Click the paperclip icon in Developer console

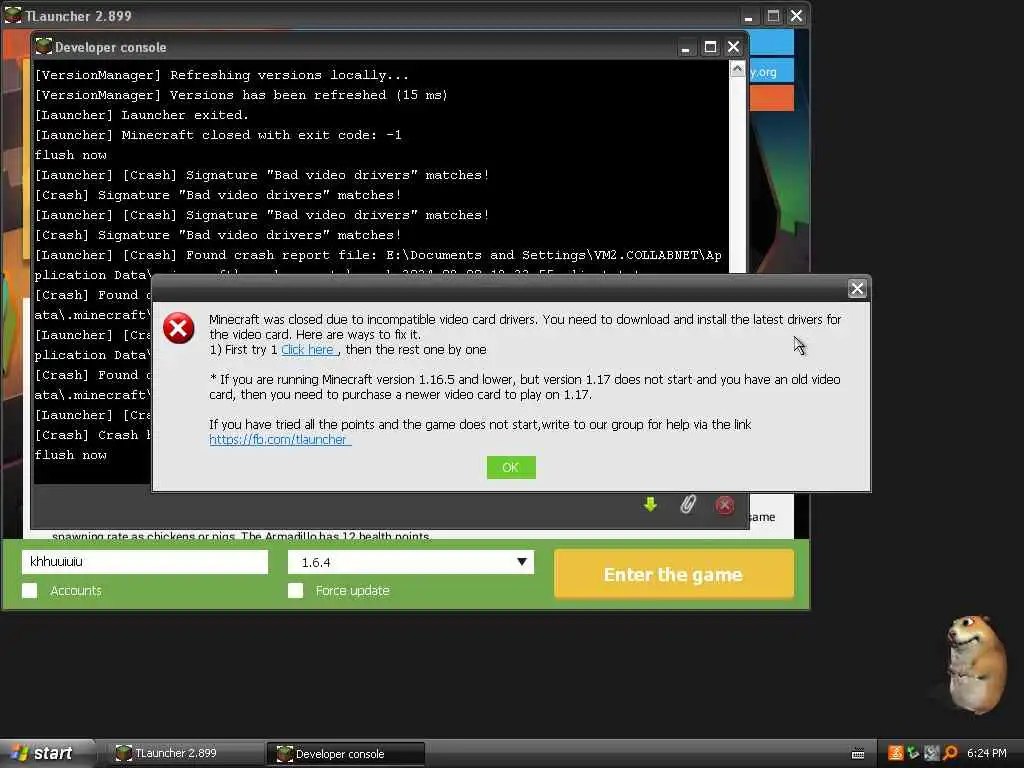tap(688, 504)
